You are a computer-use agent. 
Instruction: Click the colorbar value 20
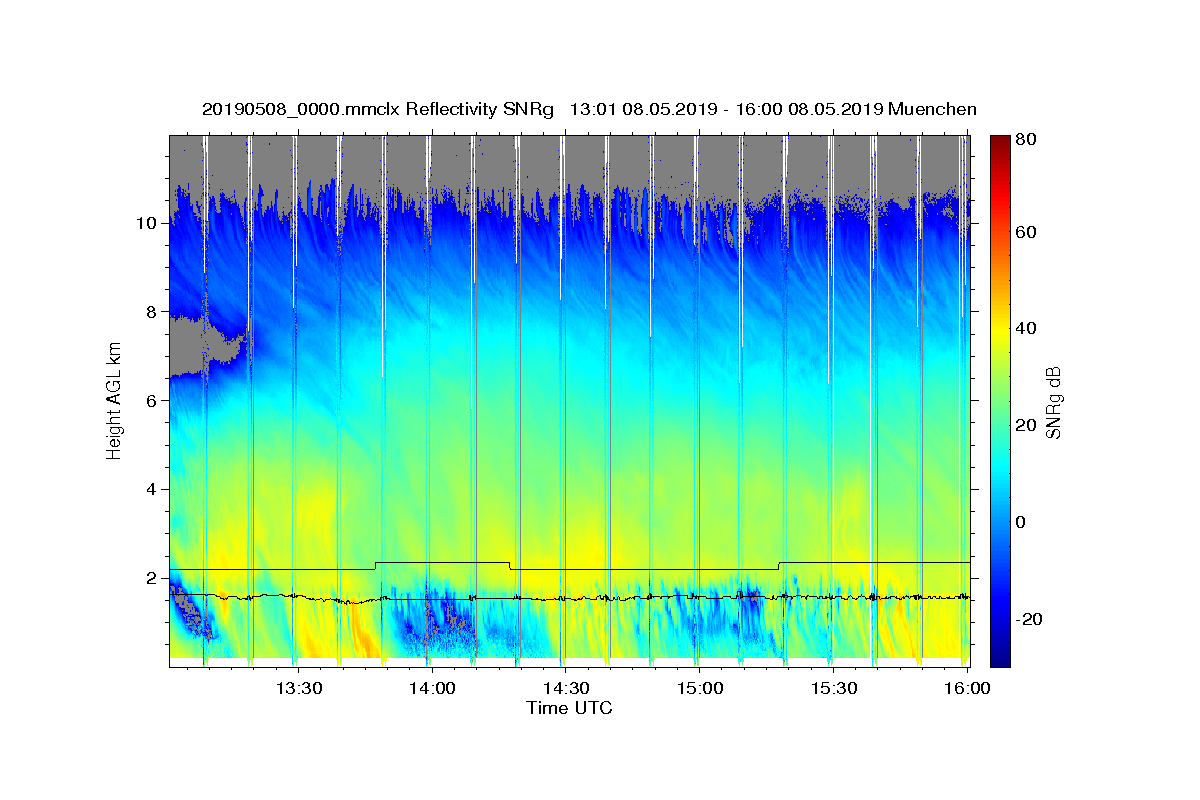click(x=1028, y=425)
